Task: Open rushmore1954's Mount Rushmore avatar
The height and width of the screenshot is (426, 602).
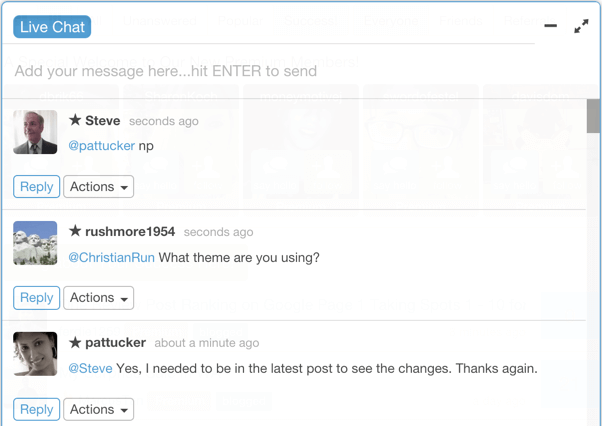Action: point(35,243)
